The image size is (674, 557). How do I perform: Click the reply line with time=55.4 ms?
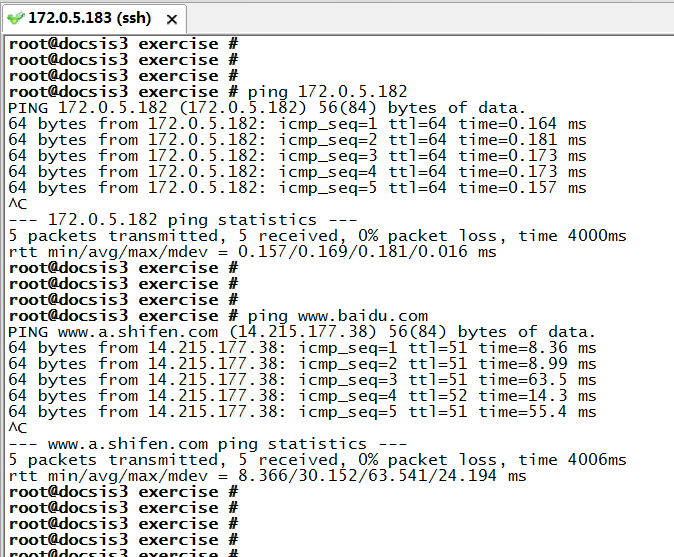[301, 412]
